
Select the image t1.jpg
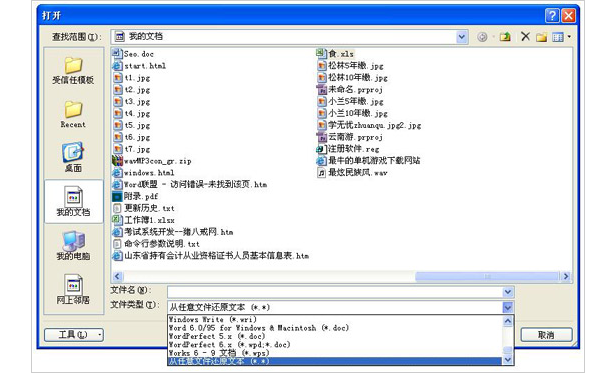pyautogui.click(x=132, y=78)
